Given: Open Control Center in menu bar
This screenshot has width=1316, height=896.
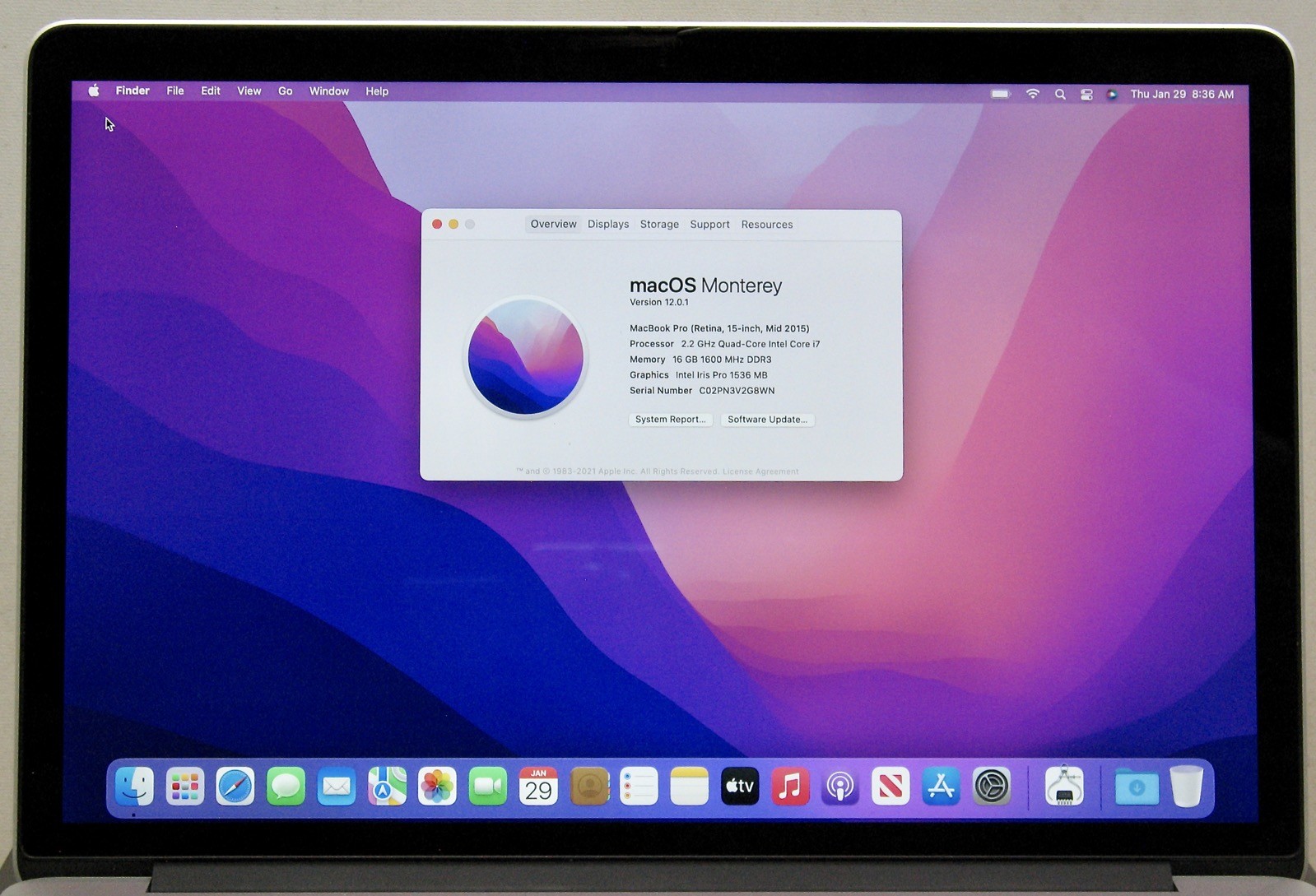Looking at the screenshot, I should [1086, 95].
